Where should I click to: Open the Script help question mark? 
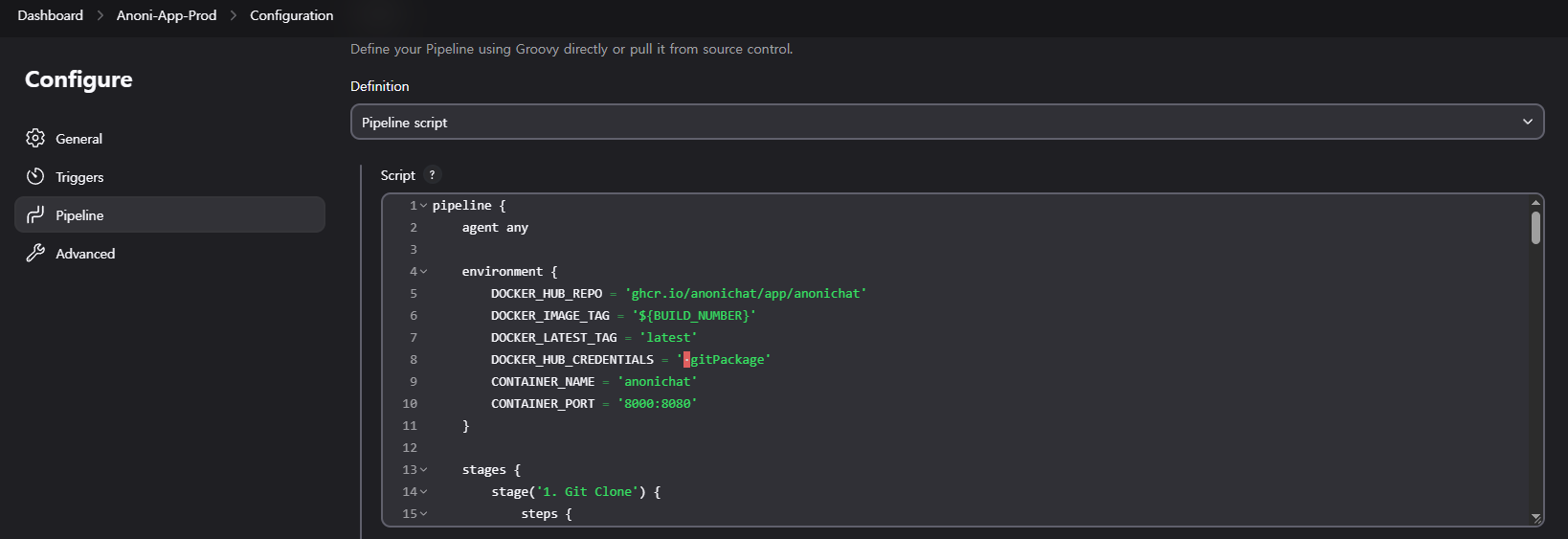click(x=432, y=175)
